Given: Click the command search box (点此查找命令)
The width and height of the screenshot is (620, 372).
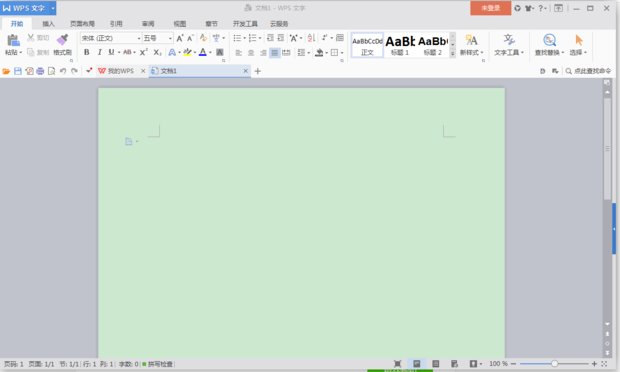Looking at the screenshot, I should point(588,71).
